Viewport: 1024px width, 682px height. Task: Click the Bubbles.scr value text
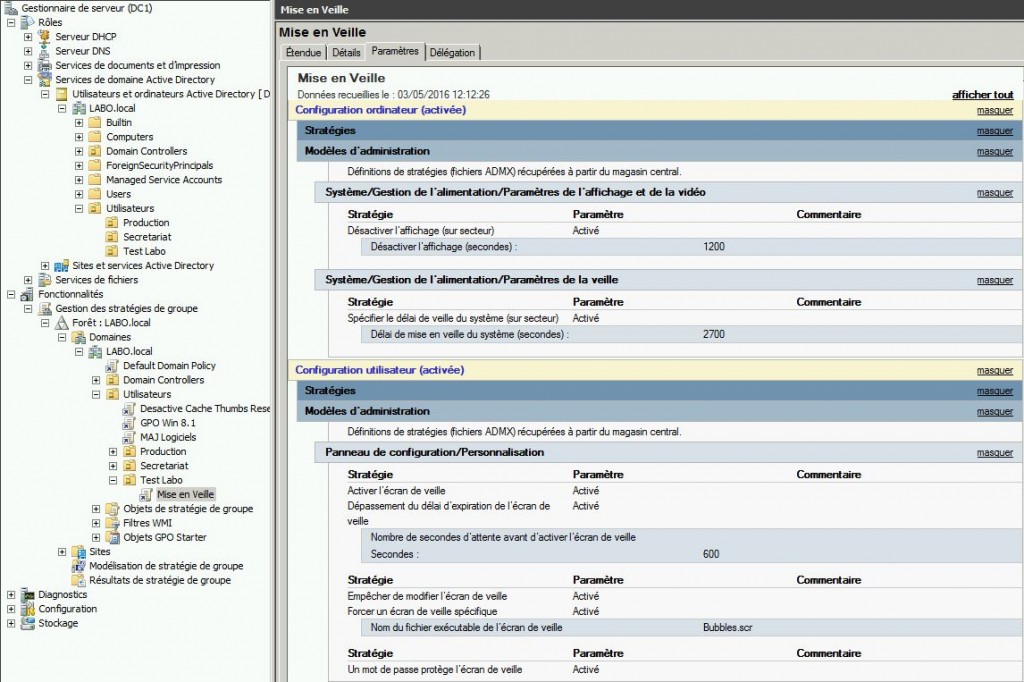pos(728,627)
